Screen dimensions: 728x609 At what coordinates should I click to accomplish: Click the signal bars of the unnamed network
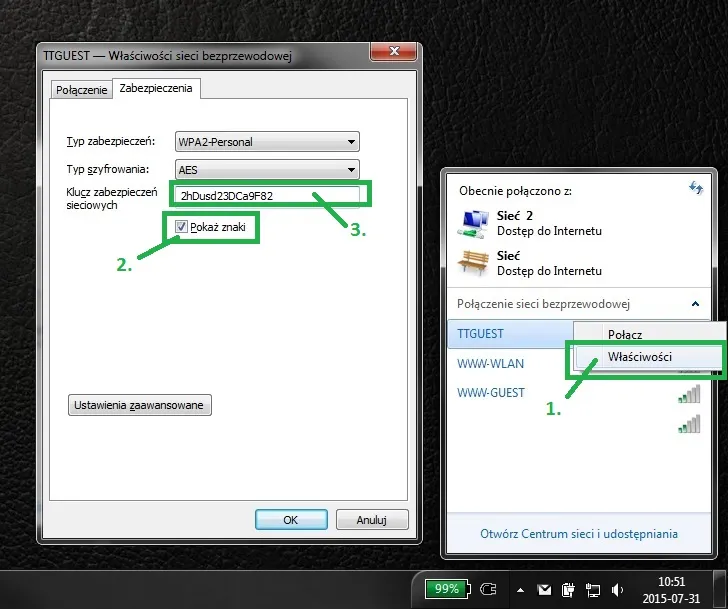tap(689, 424)
